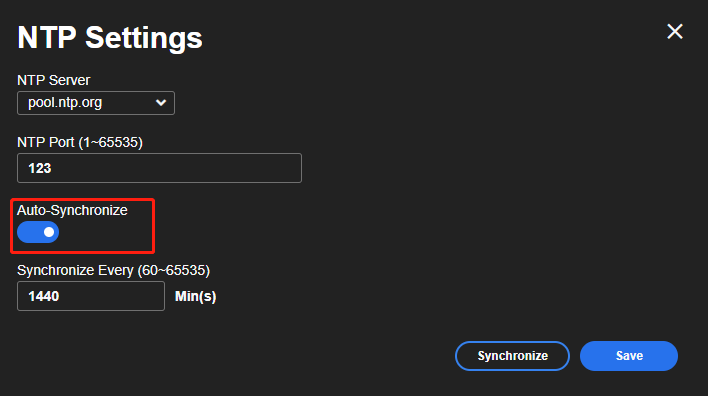Image resolution: width=708 pixels, height=396 pixels.
Task: Click the Min(s) unit label
Action: click(196, 297)
